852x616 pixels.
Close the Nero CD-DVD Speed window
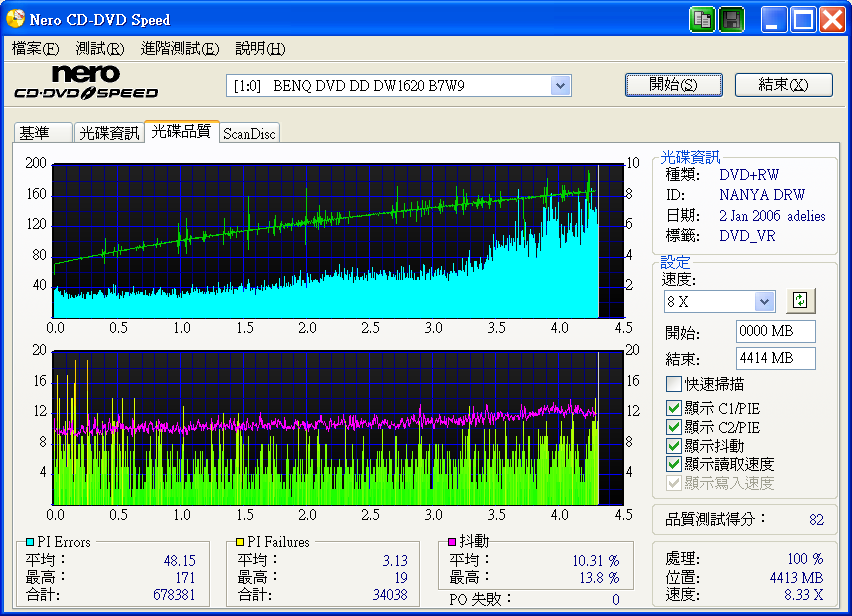coord(833,20)
